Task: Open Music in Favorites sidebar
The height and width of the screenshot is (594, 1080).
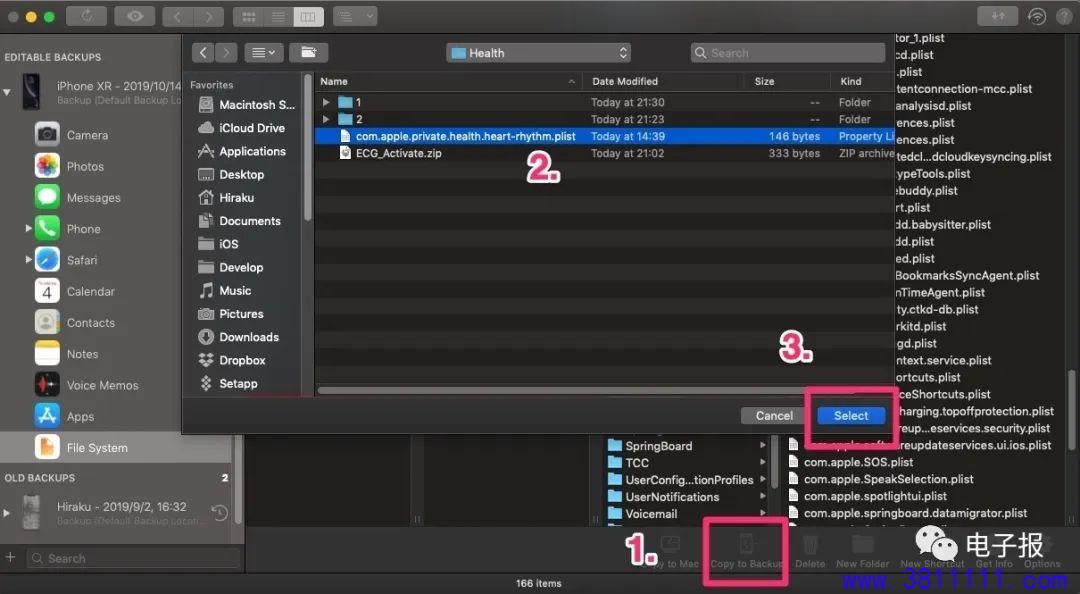Action: [x=225, y=291]
